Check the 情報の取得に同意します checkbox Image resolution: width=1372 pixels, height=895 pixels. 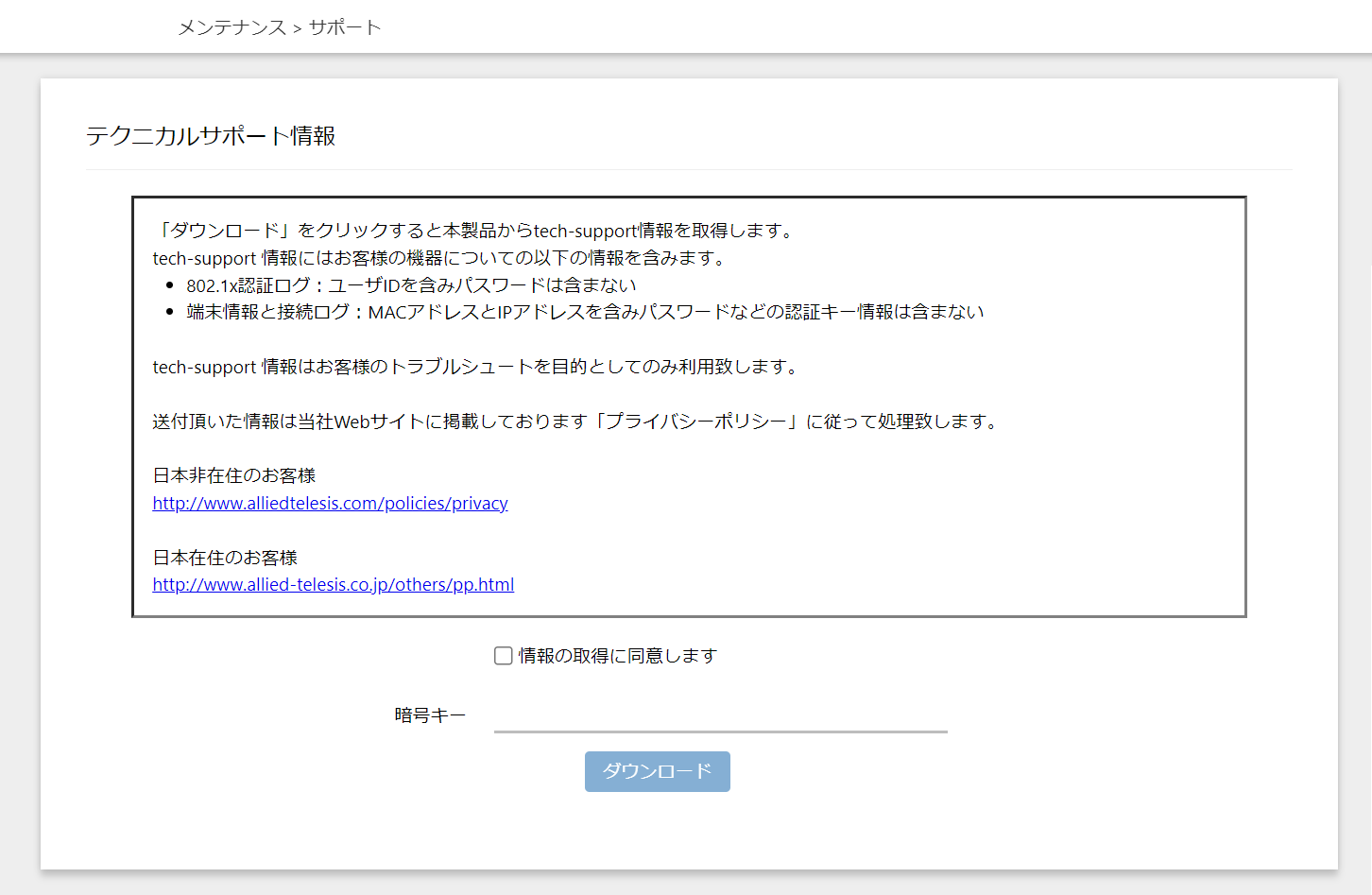pos(504,656)
